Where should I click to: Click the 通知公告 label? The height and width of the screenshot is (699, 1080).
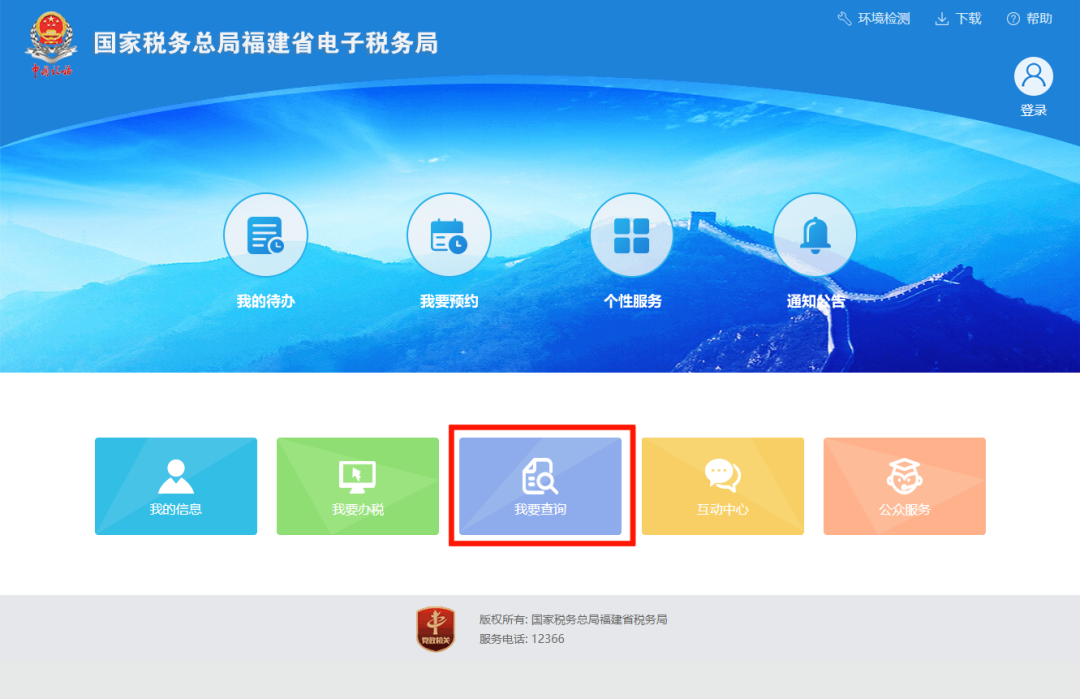pos(816,301)
